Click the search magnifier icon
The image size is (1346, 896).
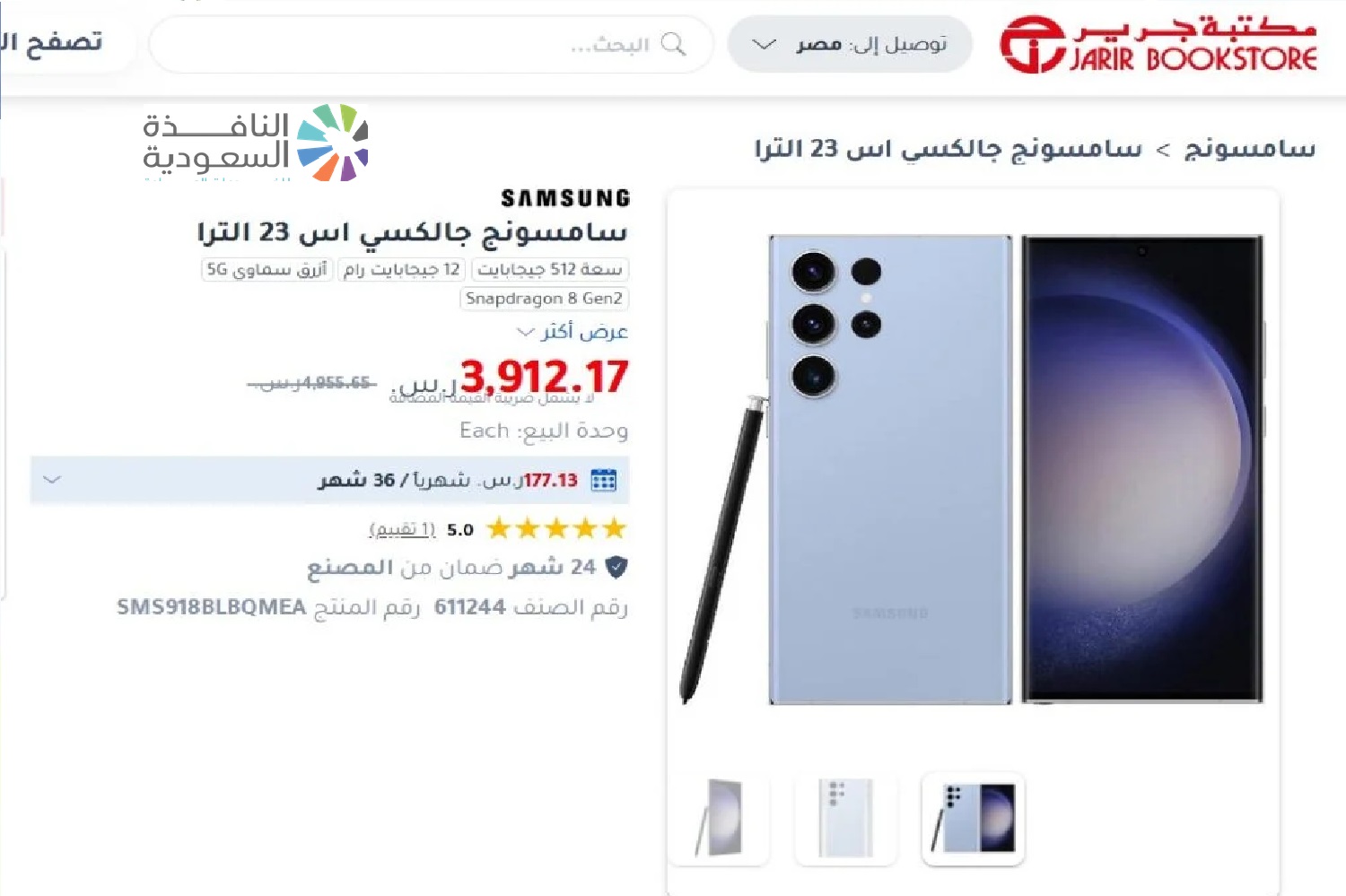pos(673,44)
